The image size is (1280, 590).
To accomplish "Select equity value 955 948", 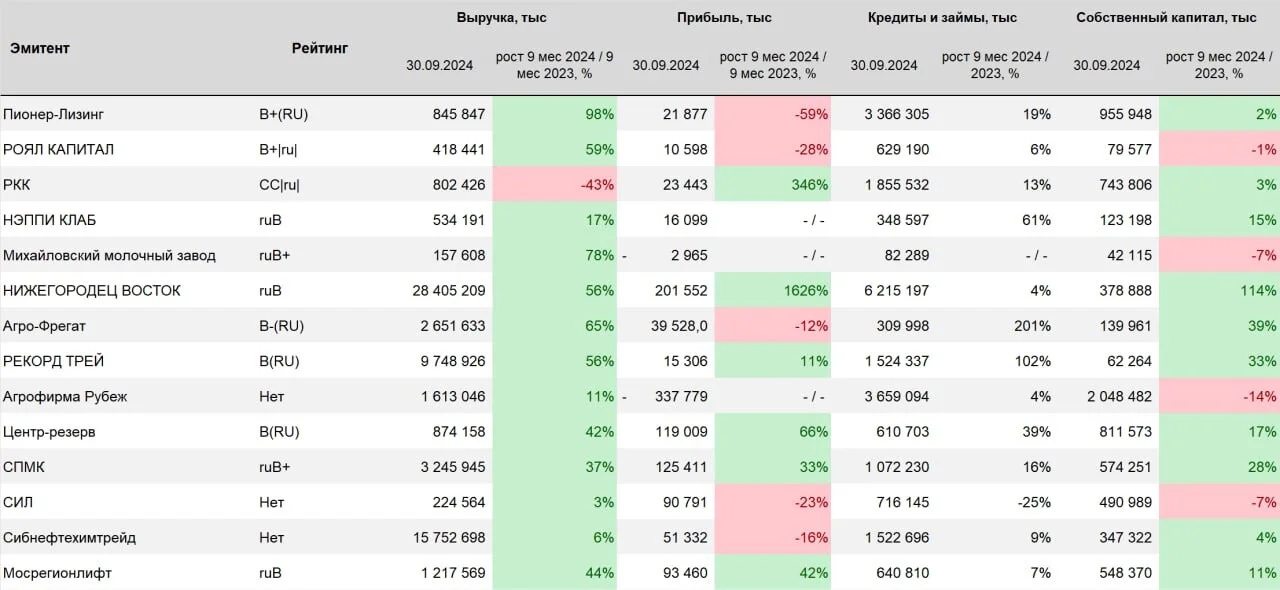I will [1125, 114].
